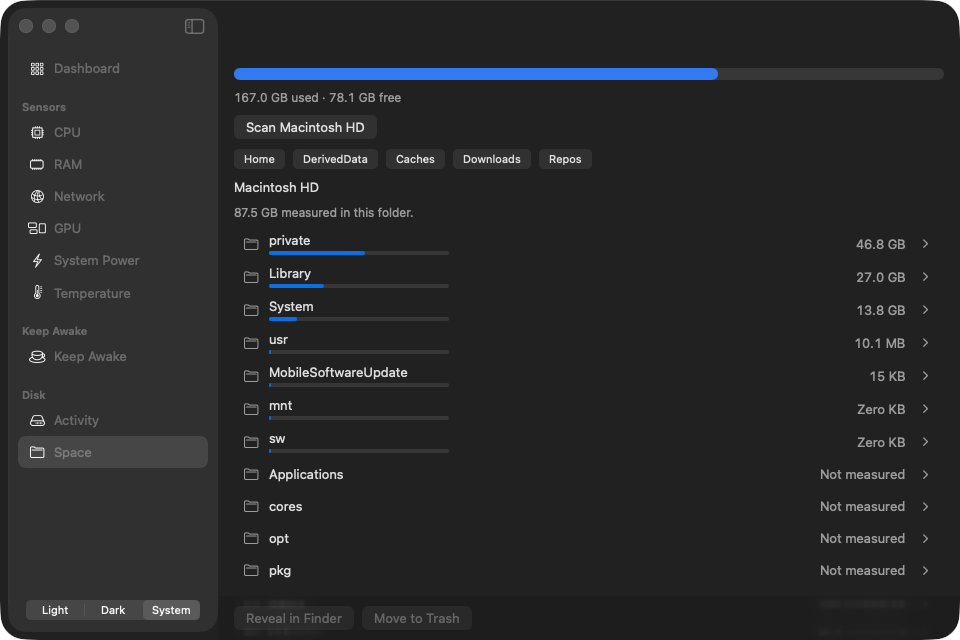960x640 pixels.
Task: Open the Keep Awake page
Action: (113, 356)
